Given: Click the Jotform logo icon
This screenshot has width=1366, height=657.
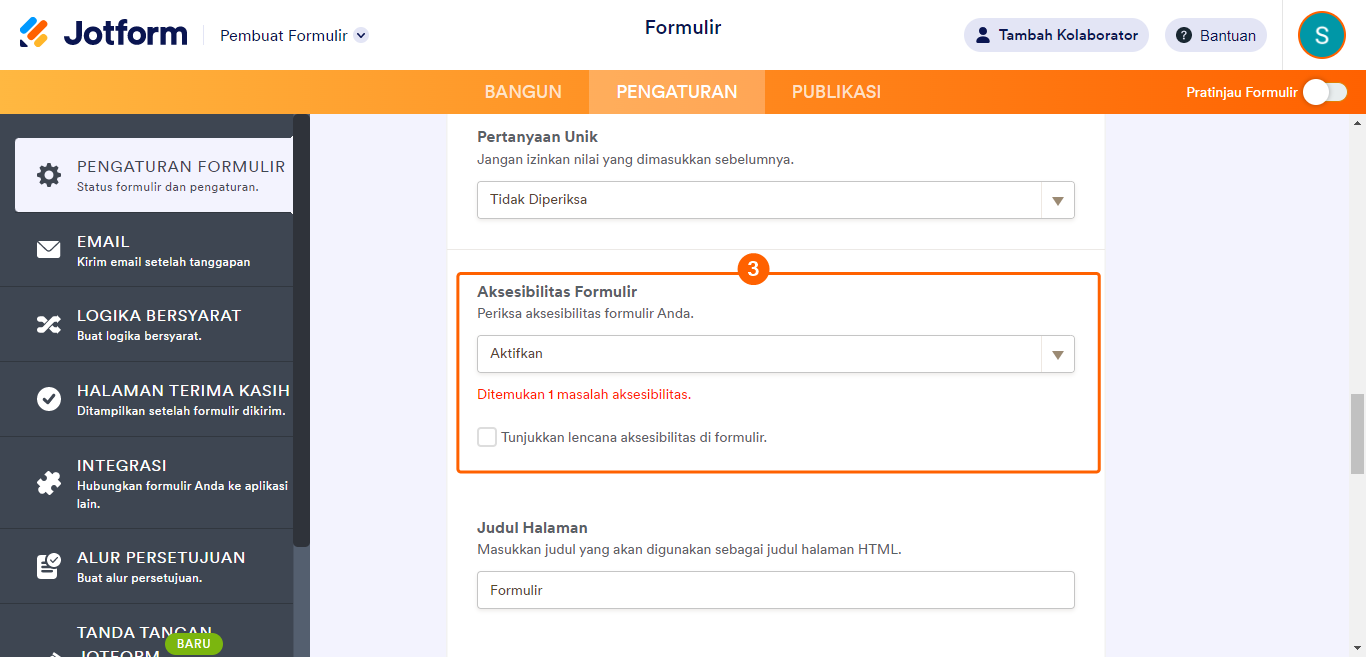Looking at the screenshot, I should (34, 33).
